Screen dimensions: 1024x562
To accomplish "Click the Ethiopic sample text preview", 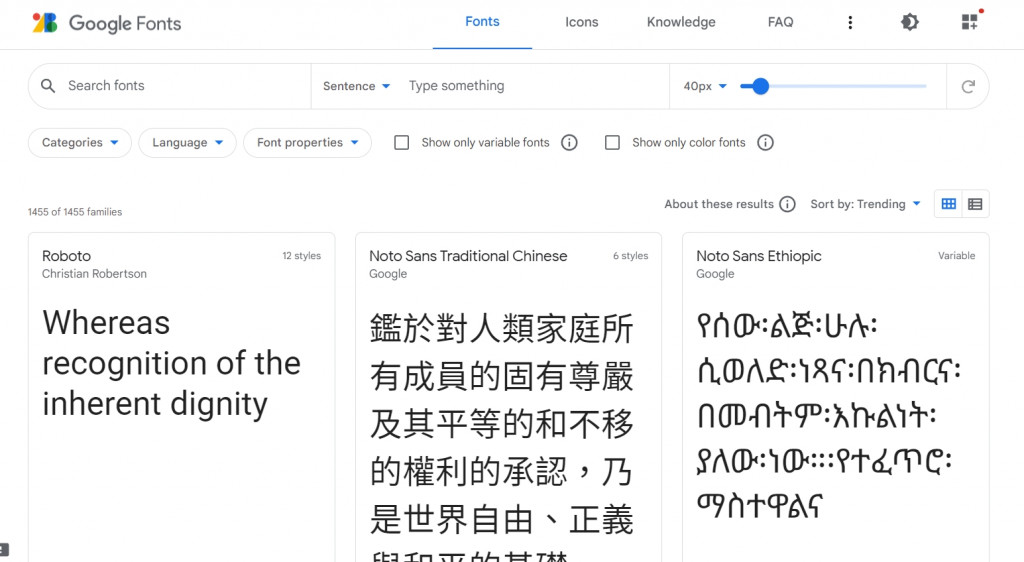I will click(828, 415).
